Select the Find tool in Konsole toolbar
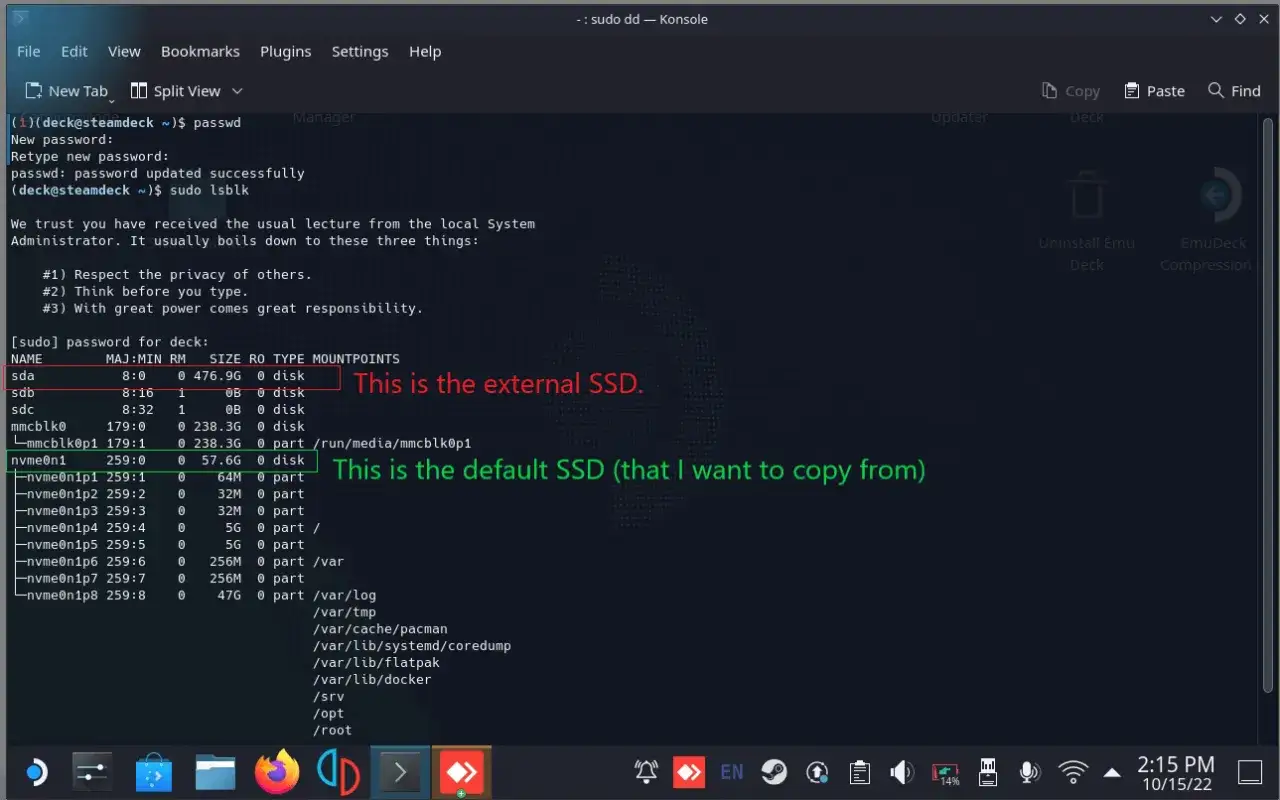1280x800 pixels. point(1233,90)
